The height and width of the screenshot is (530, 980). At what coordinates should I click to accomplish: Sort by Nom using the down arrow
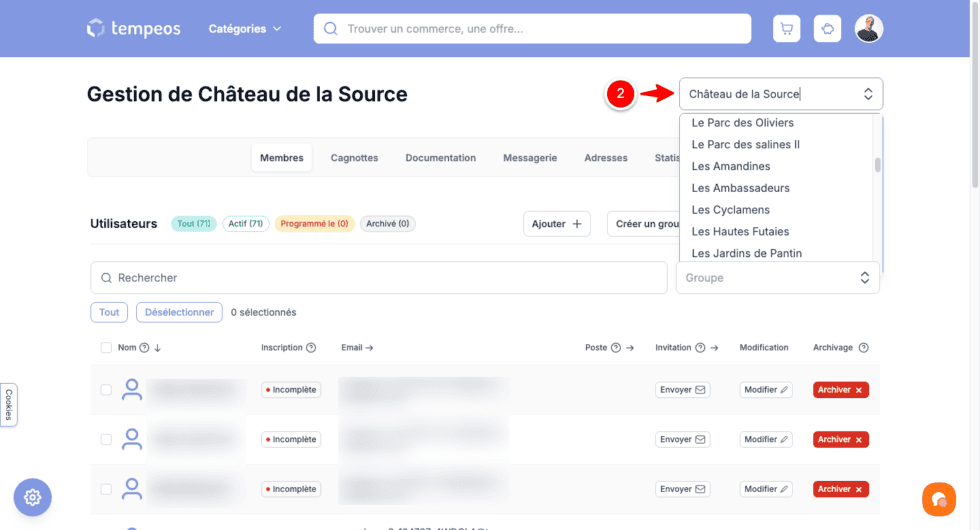(158, 348)
